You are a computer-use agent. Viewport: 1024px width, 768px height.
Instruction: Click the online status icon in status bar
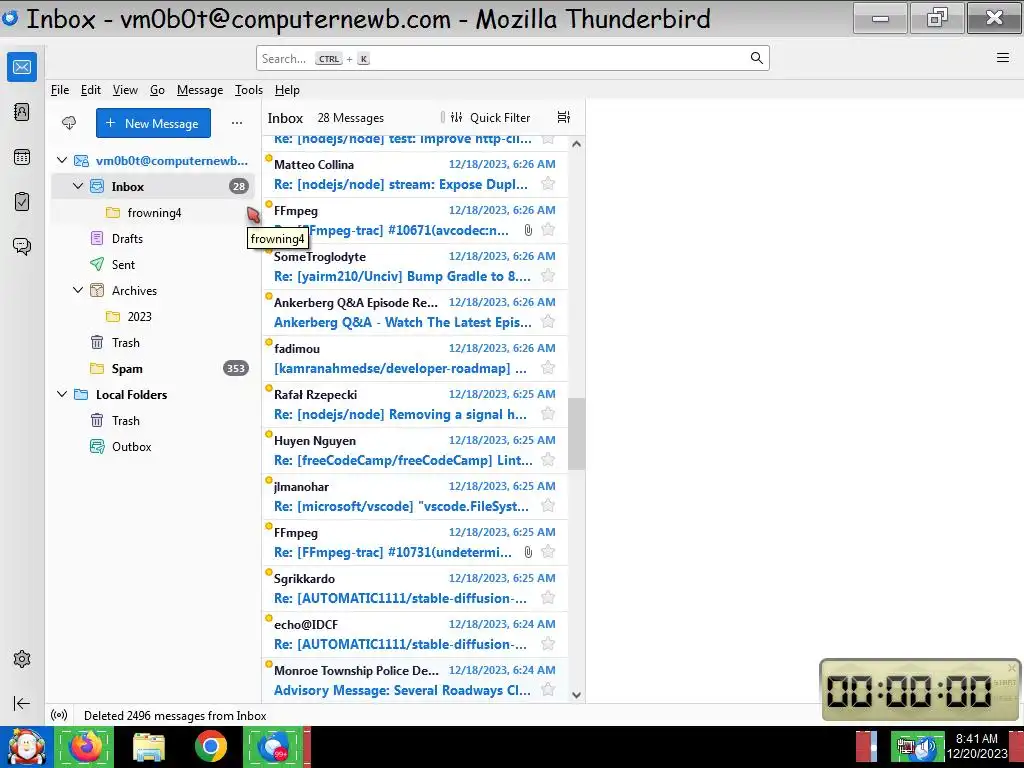(x=59, y=715)
